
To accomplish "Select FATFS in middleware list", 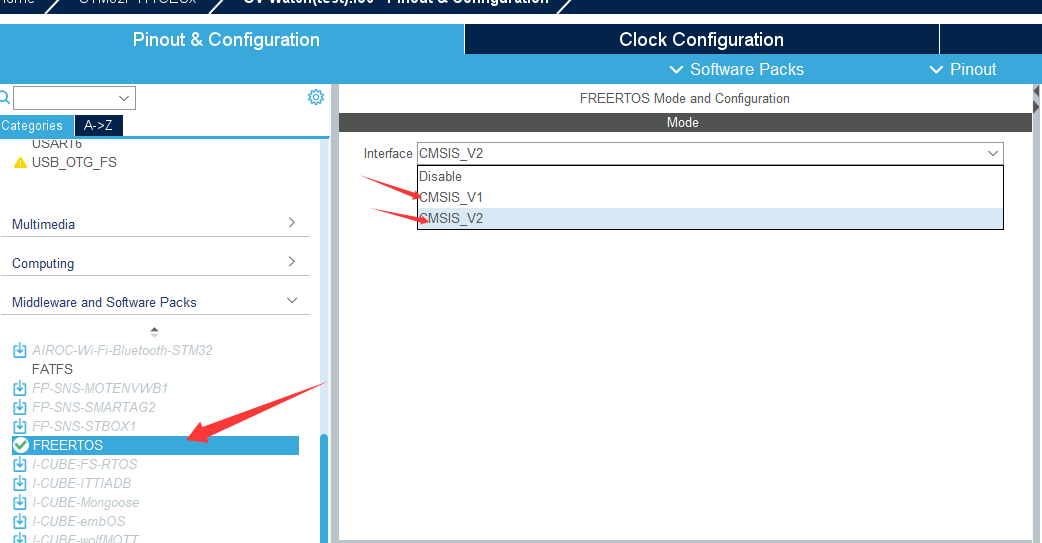I will [52, 369].
